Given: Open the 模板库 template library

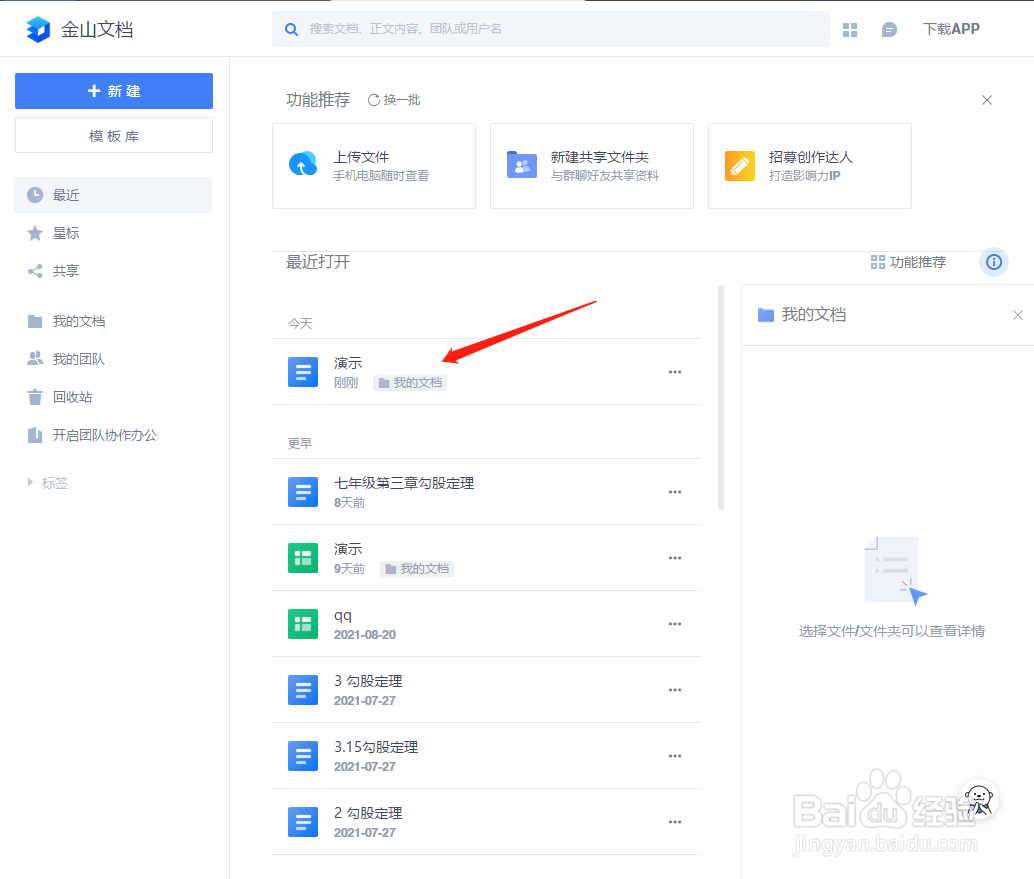Looking at the screenshot, I should (113, 135).
